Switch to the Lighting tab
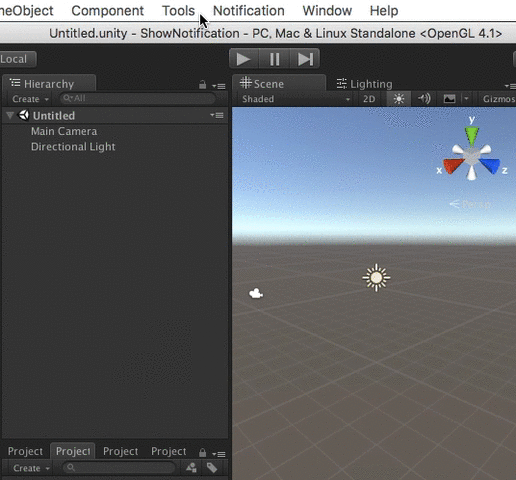516x480 pixels. click(x=364, y=84)
